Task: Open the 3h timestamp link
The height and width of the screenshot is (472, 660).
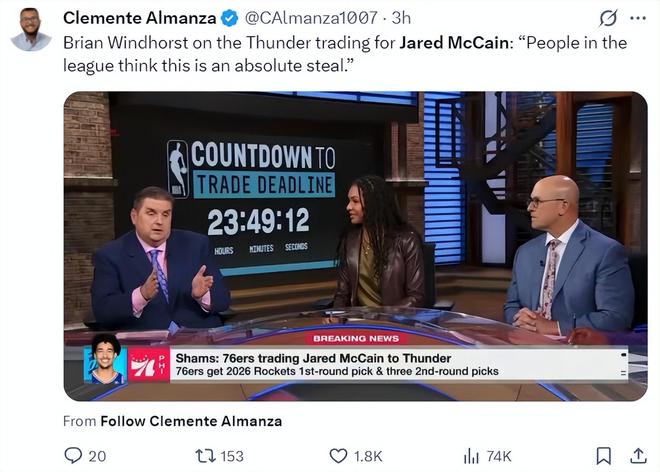Action: 401,18
